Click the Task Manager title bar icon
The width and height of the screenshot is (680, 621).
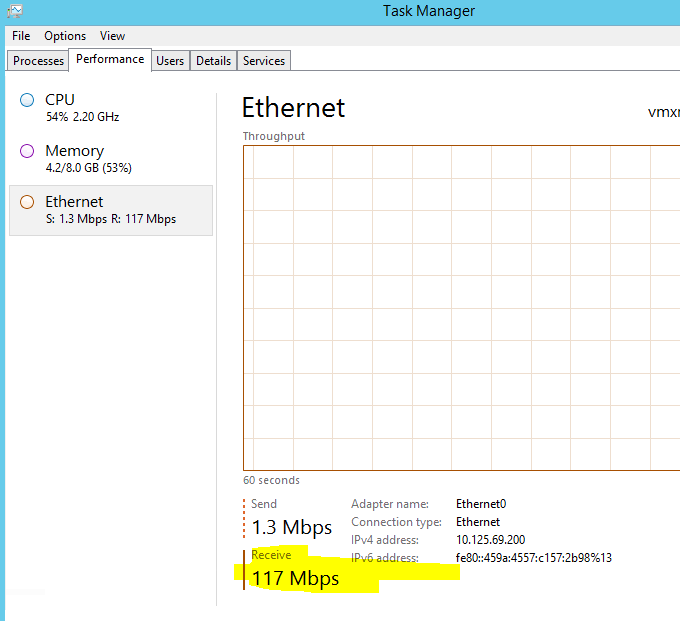point(15,11)
